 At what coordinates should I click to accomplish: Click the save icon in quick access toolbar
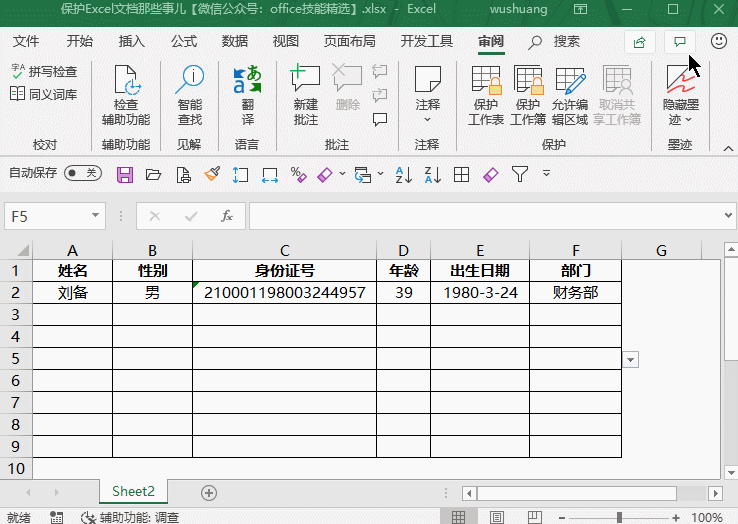(125, 174)
